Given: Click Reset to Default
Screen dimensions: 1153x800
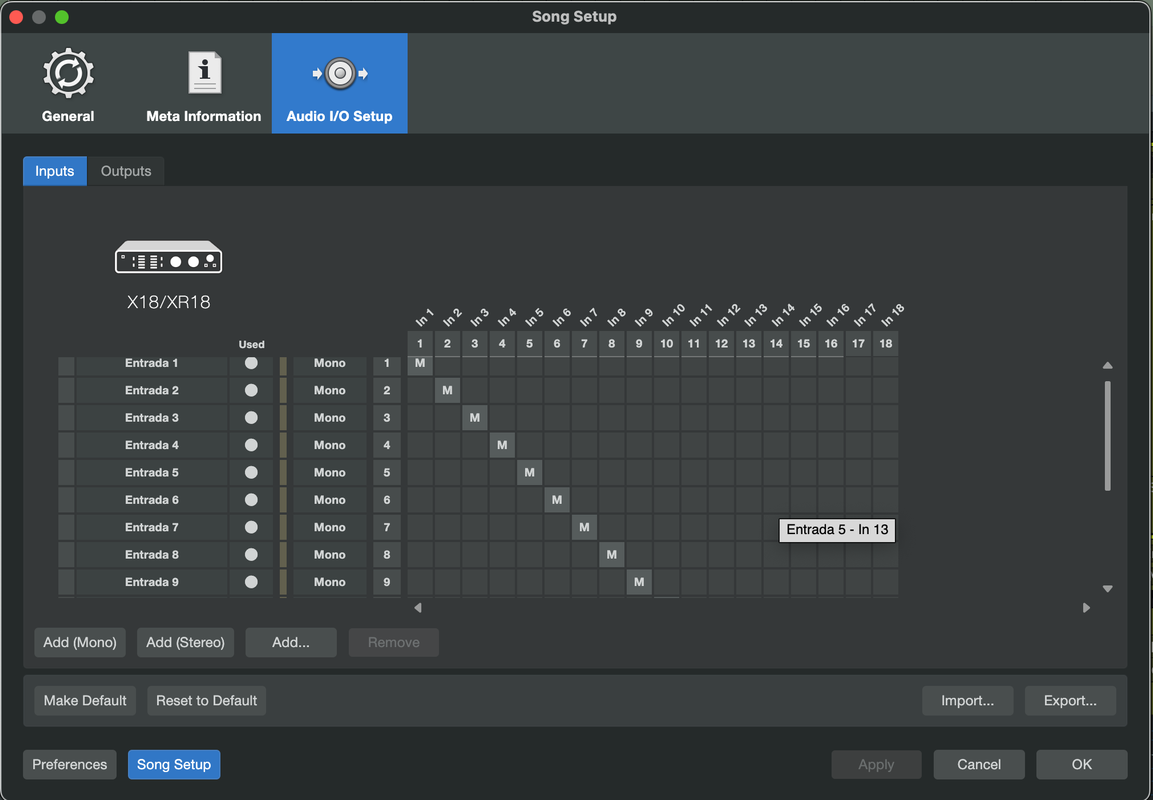Looking at the screenshot, I should point(207,701).
